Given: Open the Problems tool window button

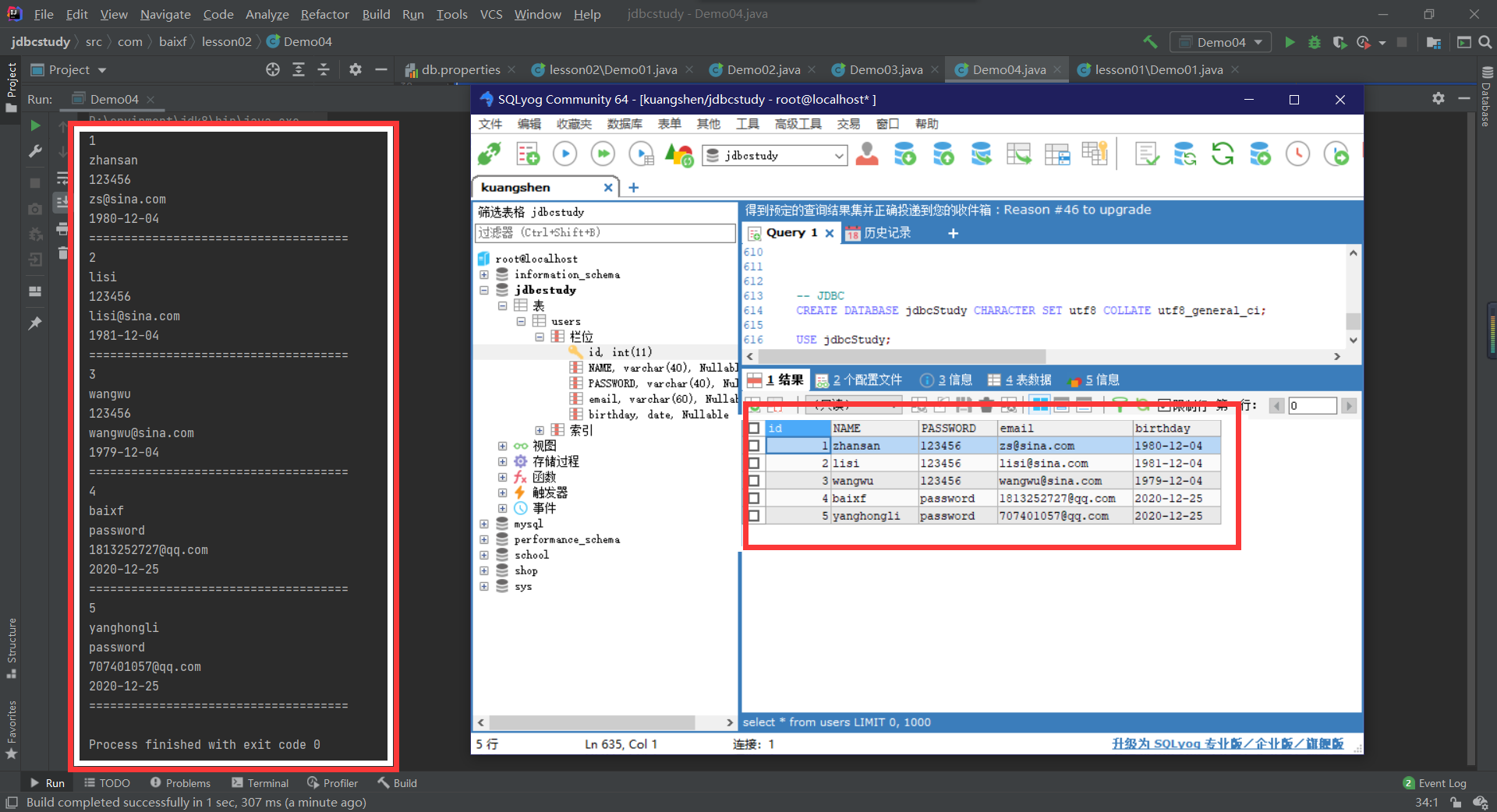Looking at the screenshot, I should [180, 782].
